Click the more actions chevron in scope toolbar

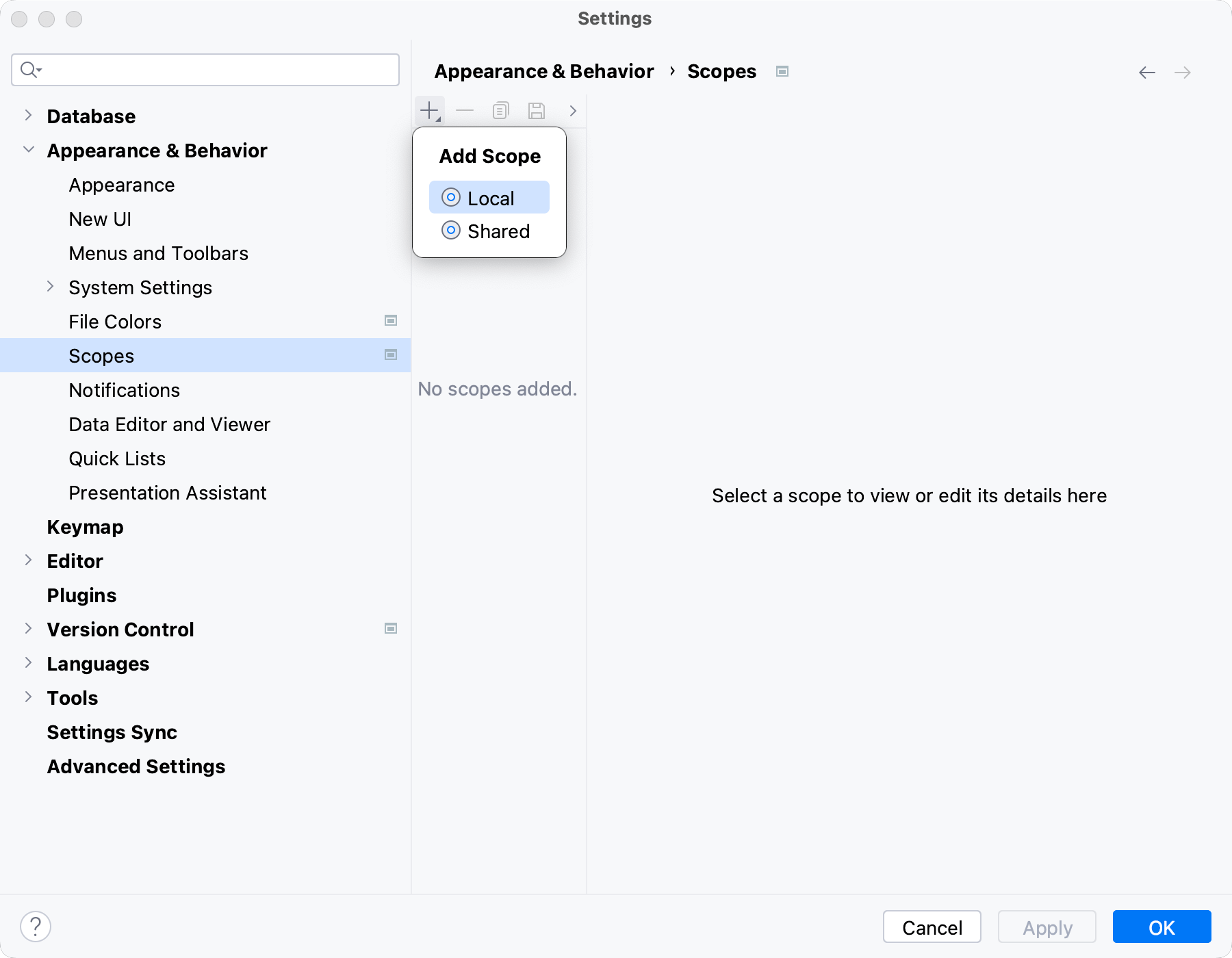pyautogui.click(x=572, y=110)
